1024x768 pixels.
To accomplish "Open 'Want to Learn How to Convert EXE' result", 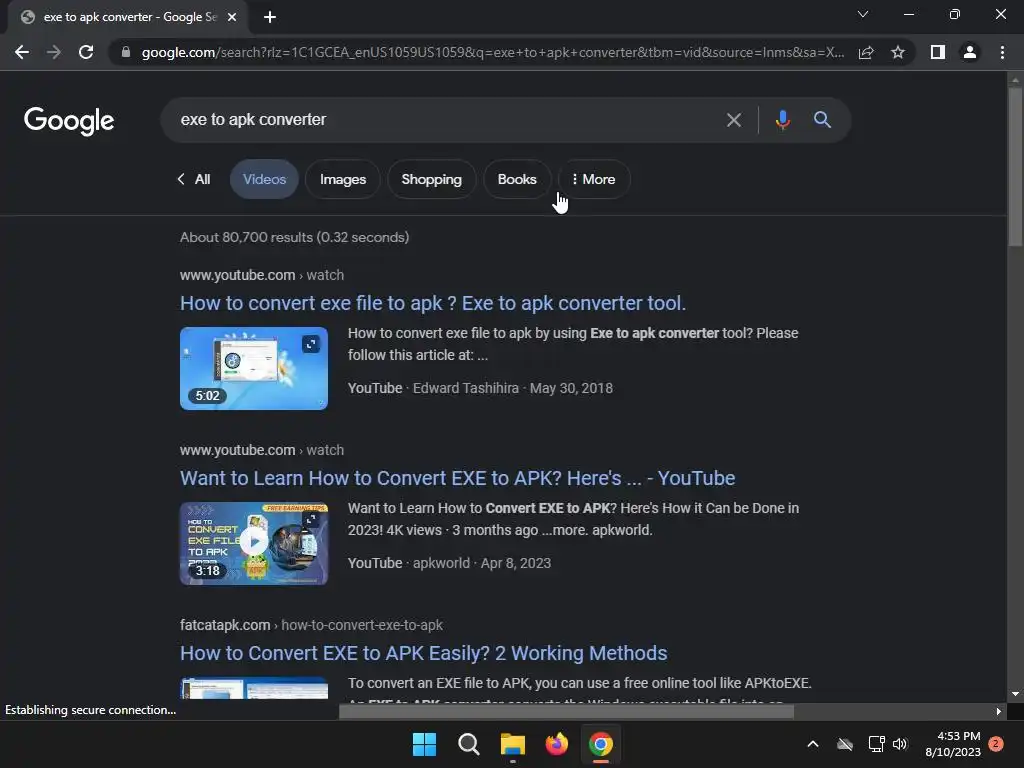I will pos(457,478).
